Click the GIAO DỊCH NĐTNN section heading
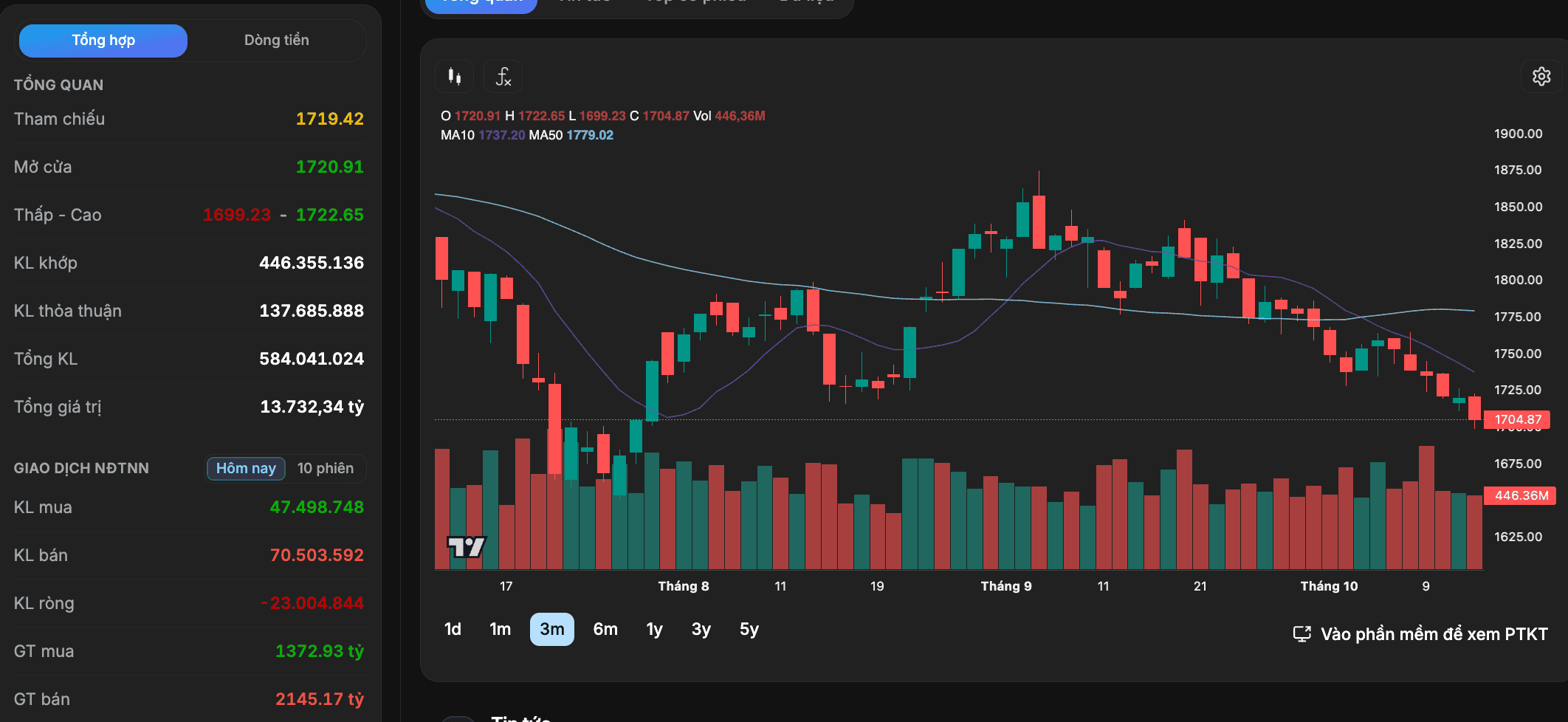This screenshot has width=1568, height=722. pyautogui.click(x=81, y=468)
